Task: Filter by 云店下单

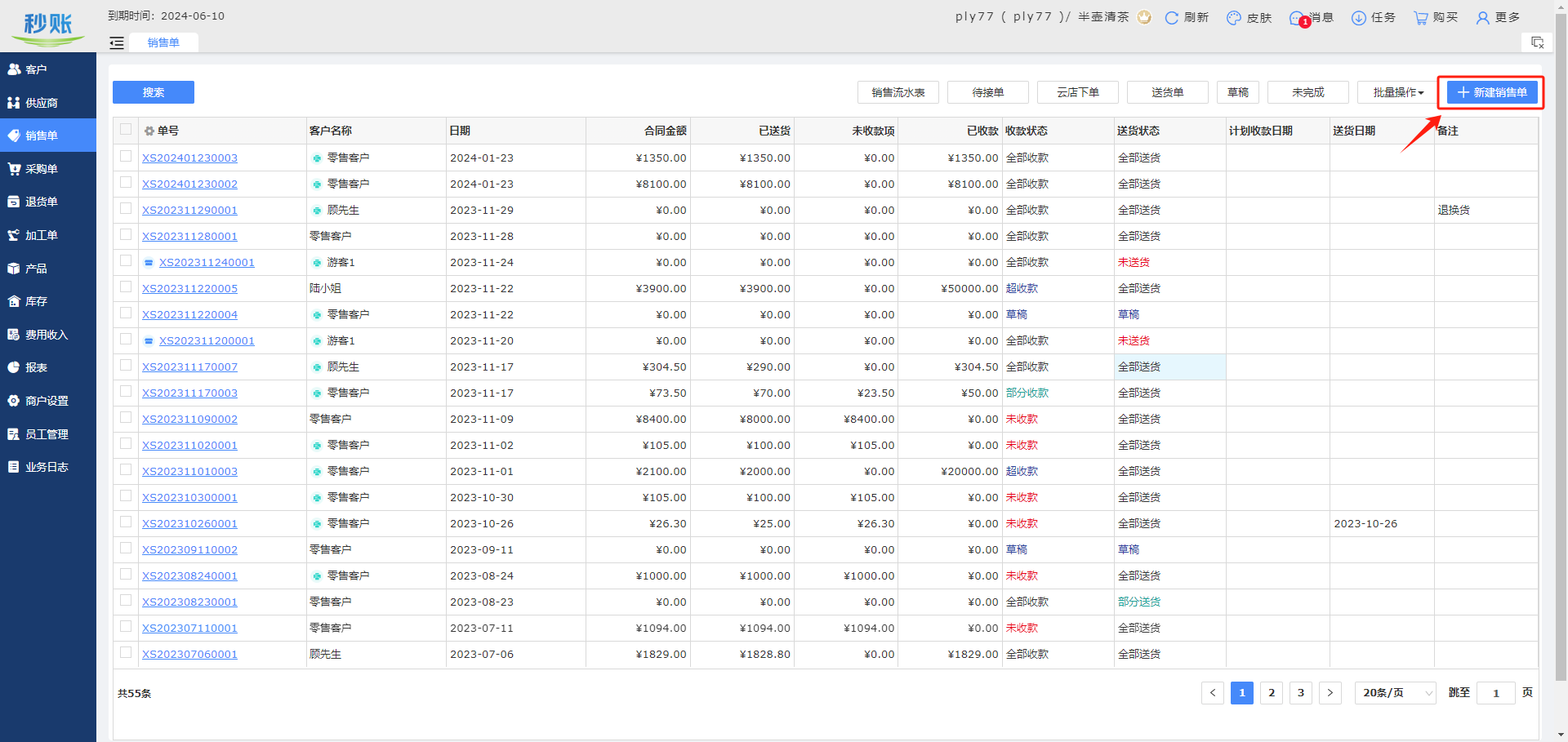Action: pyautogui.click(x=1078, y=92)
